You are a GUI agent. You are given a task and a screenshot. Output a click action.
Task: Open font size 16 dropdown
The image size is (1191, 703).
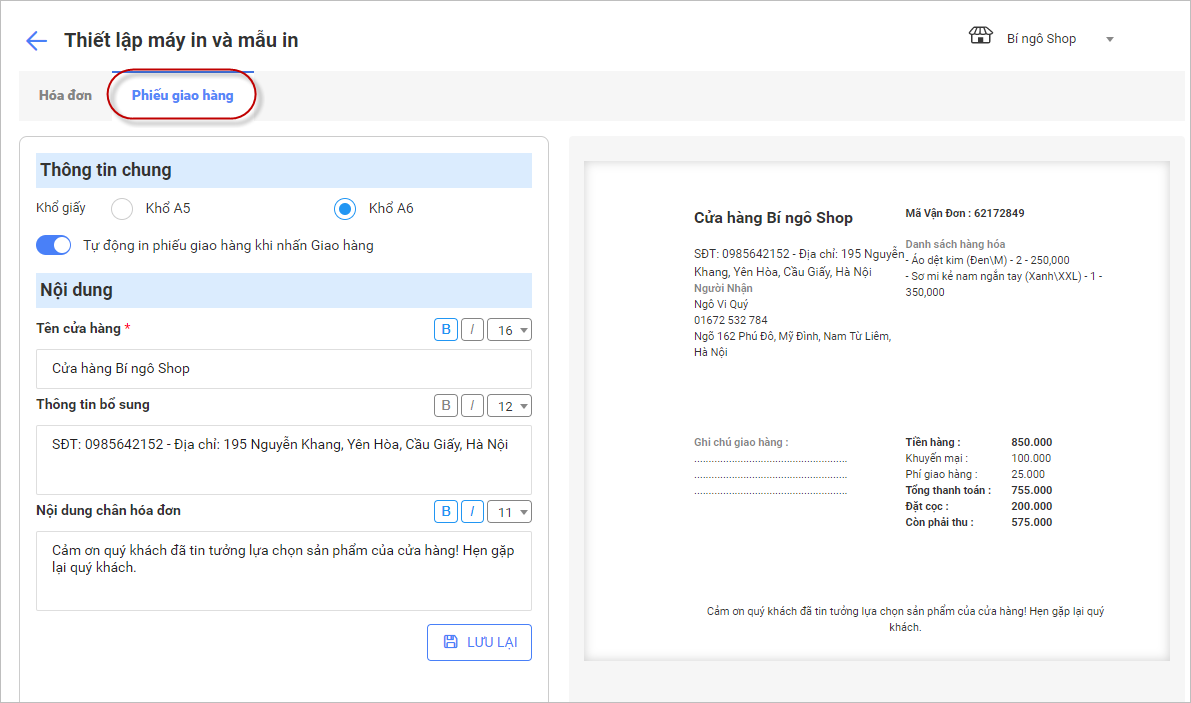click(509, 330)
